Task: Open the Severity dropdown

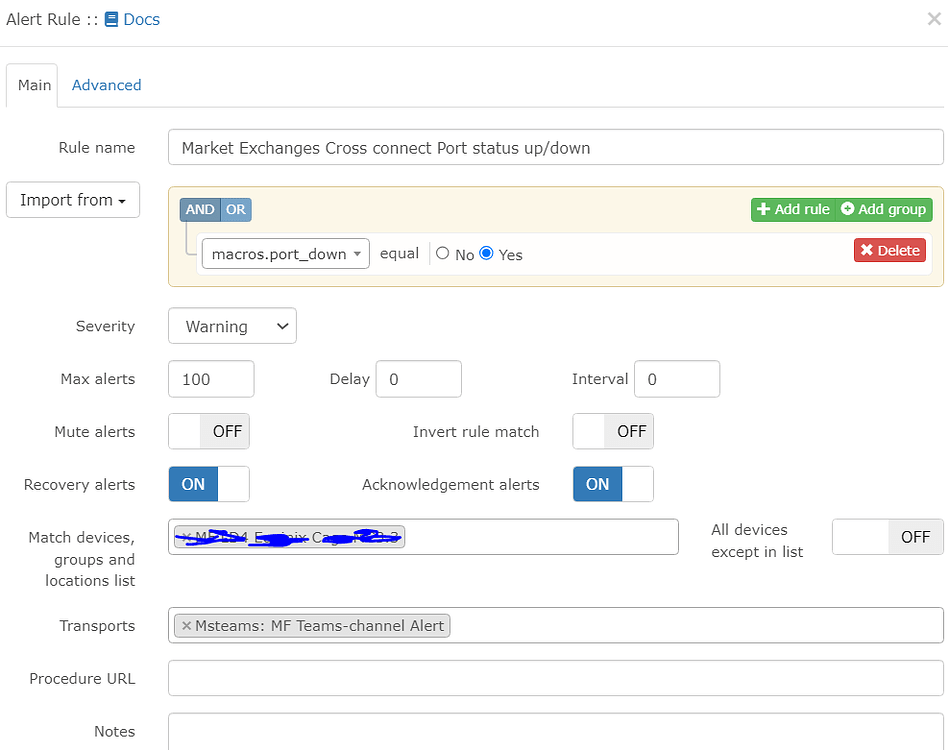Action: (x=232, y=326)
